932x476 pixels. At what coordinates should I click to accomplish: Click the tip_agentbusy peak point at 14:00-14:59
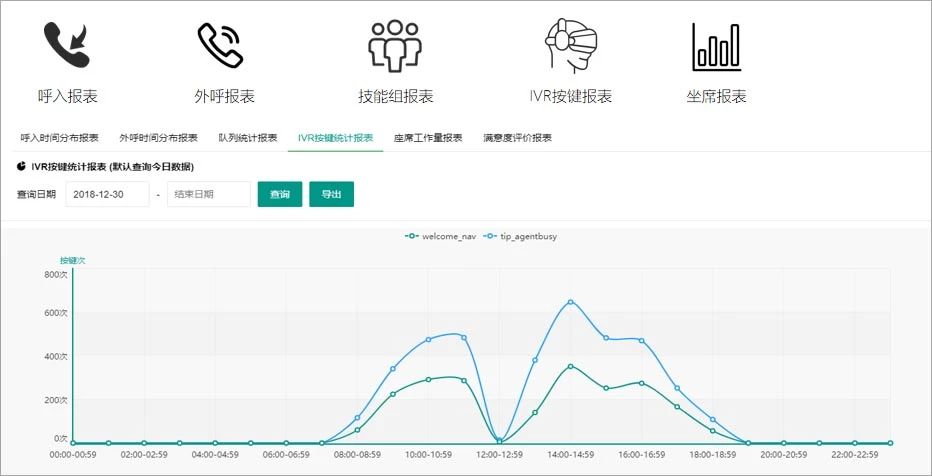570,302
